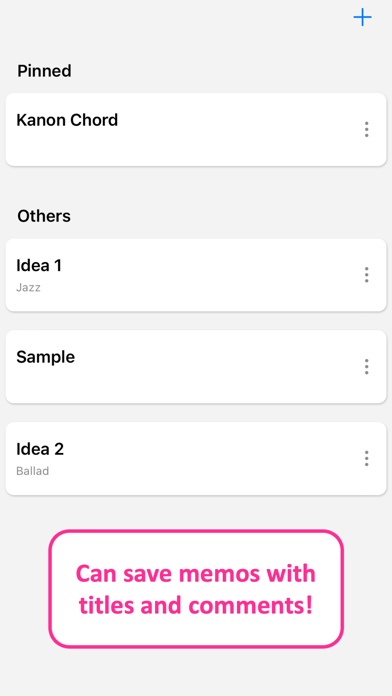Open the three-dot menu for Idea 1
392x696 pixels.
366,275
